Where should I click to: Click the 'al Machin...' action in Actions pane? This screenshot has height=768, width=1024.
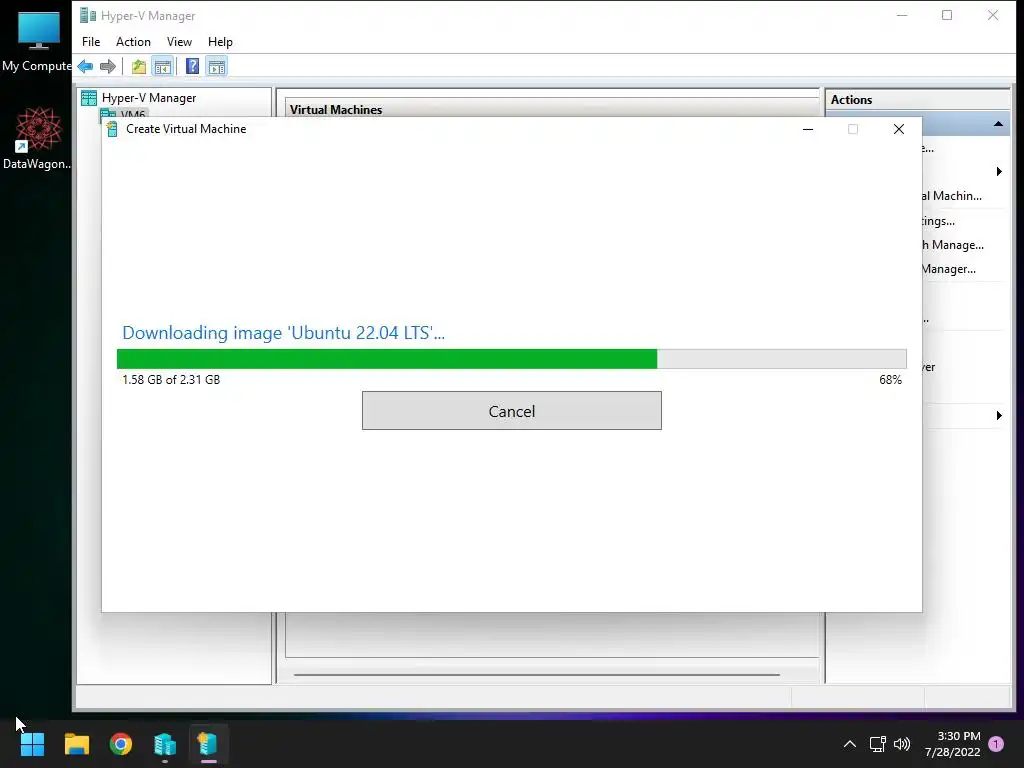952,196
